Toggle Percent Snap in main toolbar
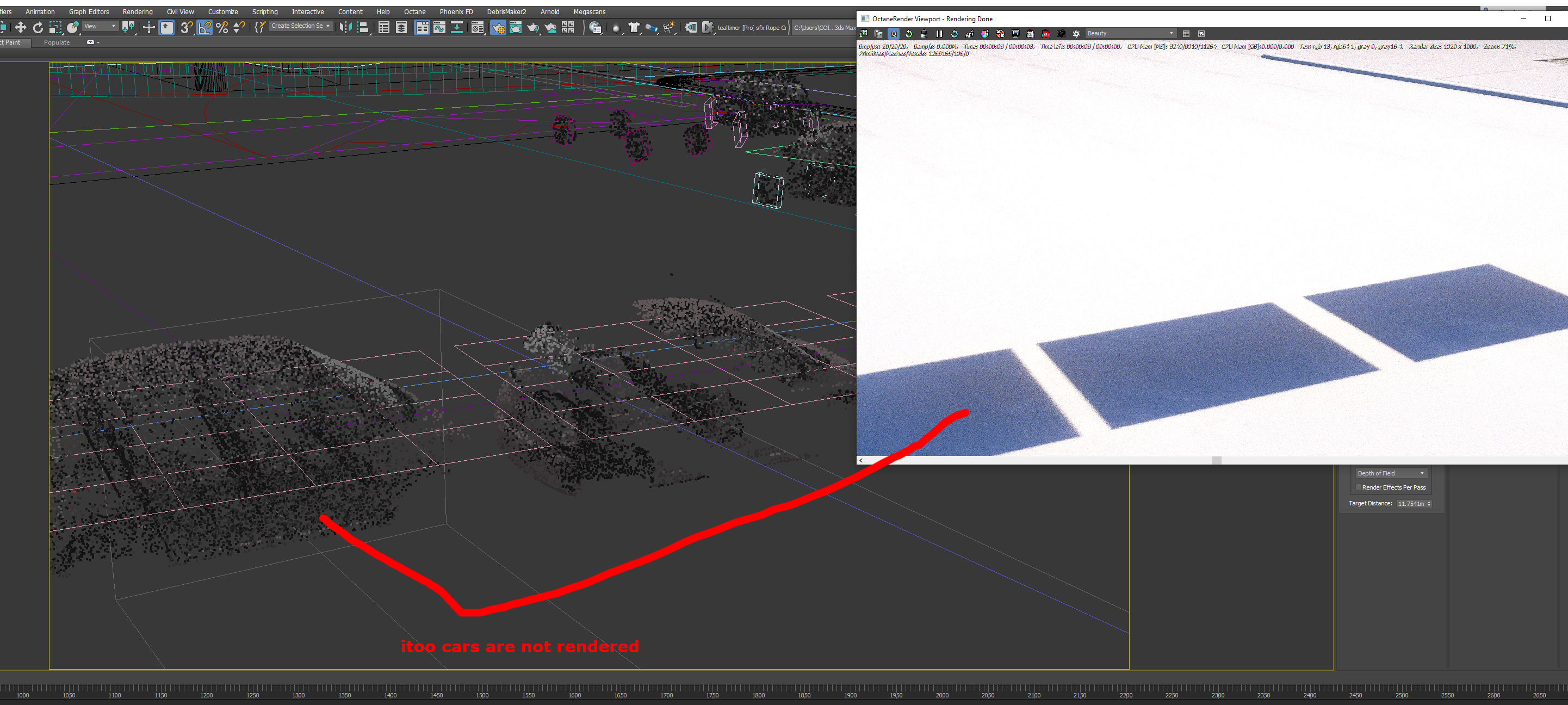1568x705 pixels. click(x=222, y=27)
